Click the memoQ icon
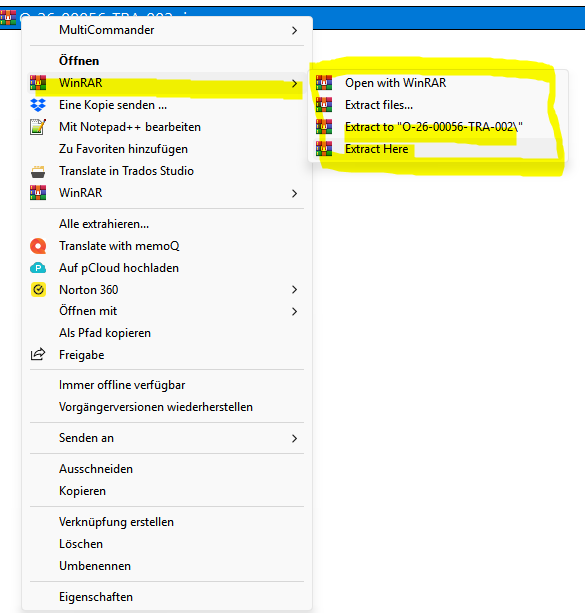 click(38, 246)
